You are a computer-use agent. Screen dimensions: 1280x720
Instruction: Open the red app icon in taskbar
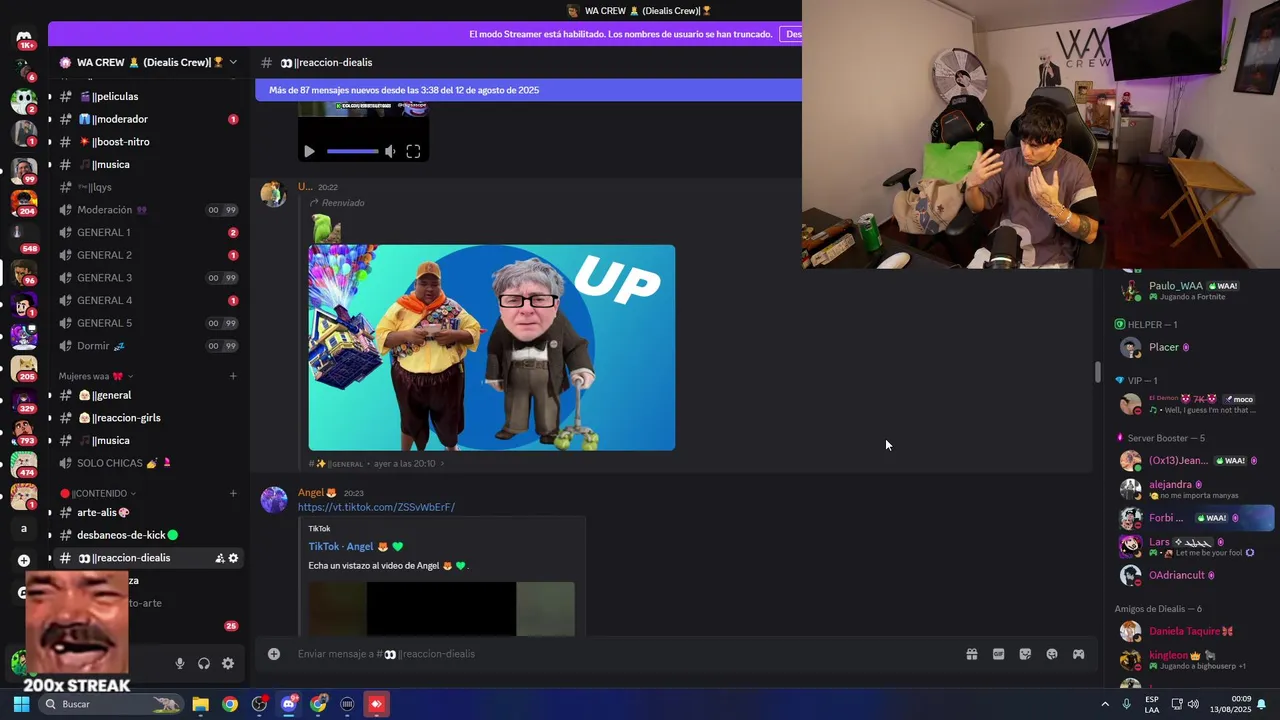[x=376, y=704]
